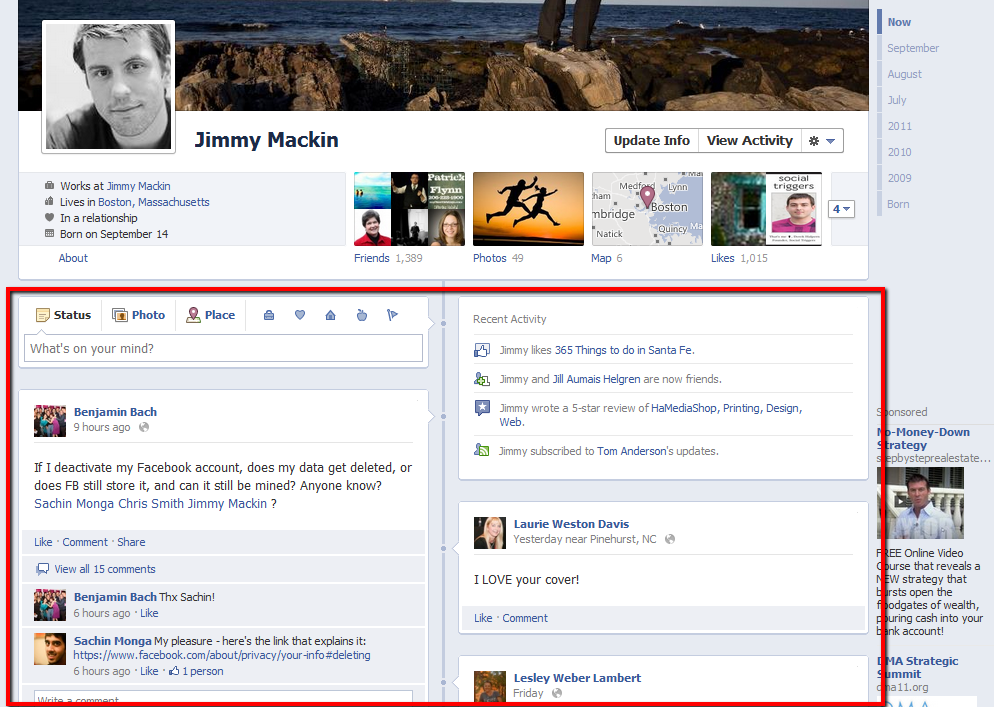The width and height of the screenshot is (994, 707).
Task: Like Benjamin Bach's Thx Sachin comment
Action: pyautogui.click(x=149, y=613)
